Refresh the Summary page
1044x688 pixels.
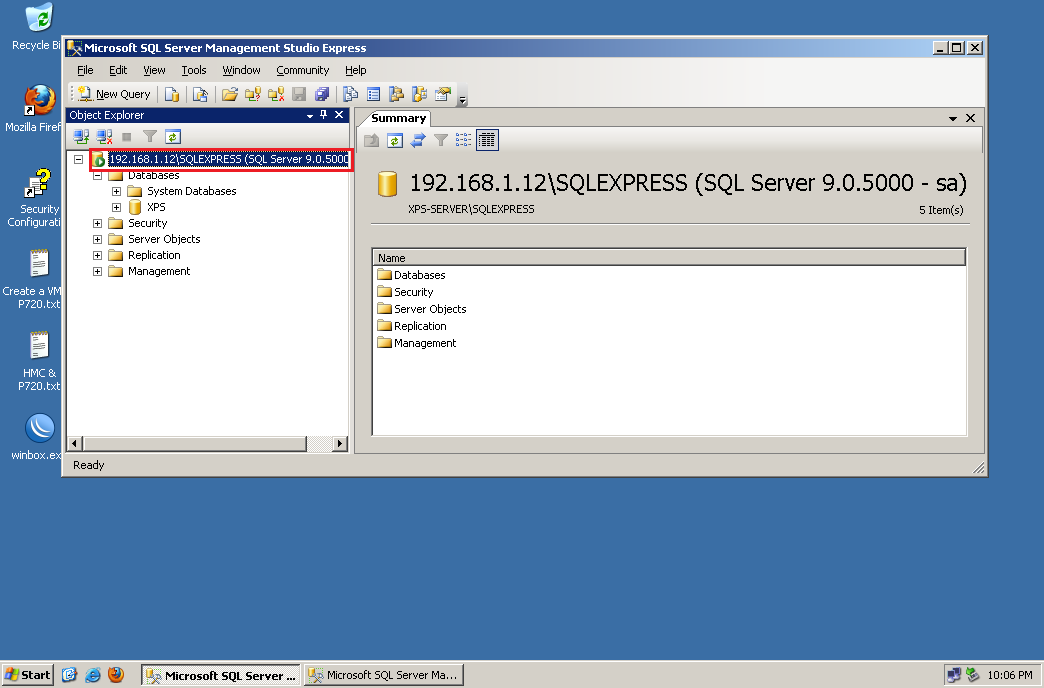pos(395,141)
